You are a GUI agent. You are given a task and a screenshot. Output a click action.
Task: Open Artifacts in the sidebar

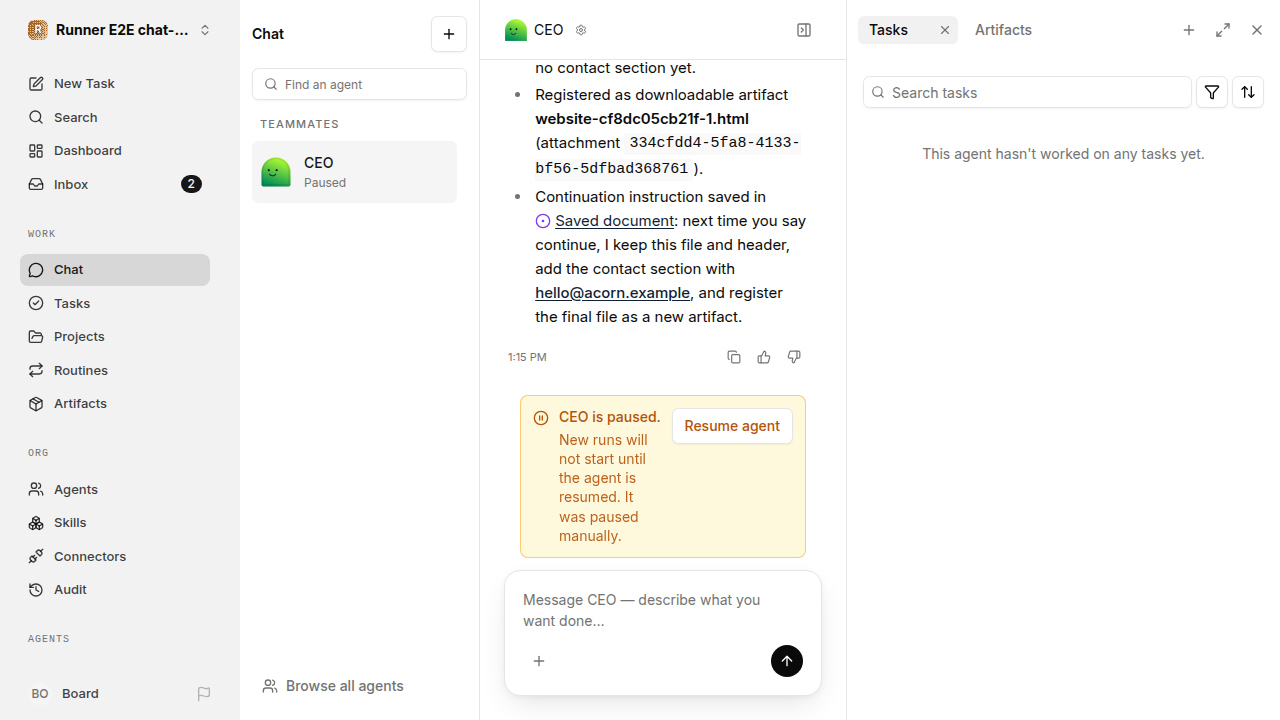[115, 404]
